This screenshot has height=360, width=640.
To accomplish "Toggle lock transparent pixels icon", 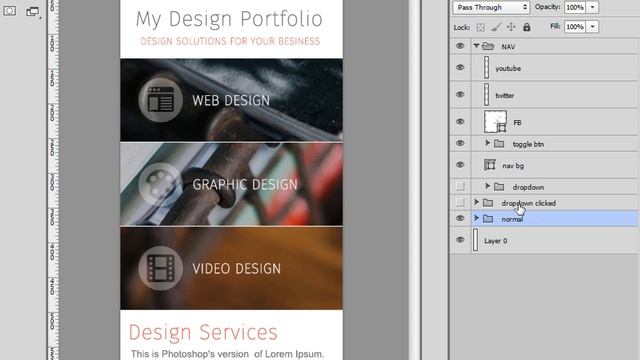I will pyautogui.click(x=481, y=27).
